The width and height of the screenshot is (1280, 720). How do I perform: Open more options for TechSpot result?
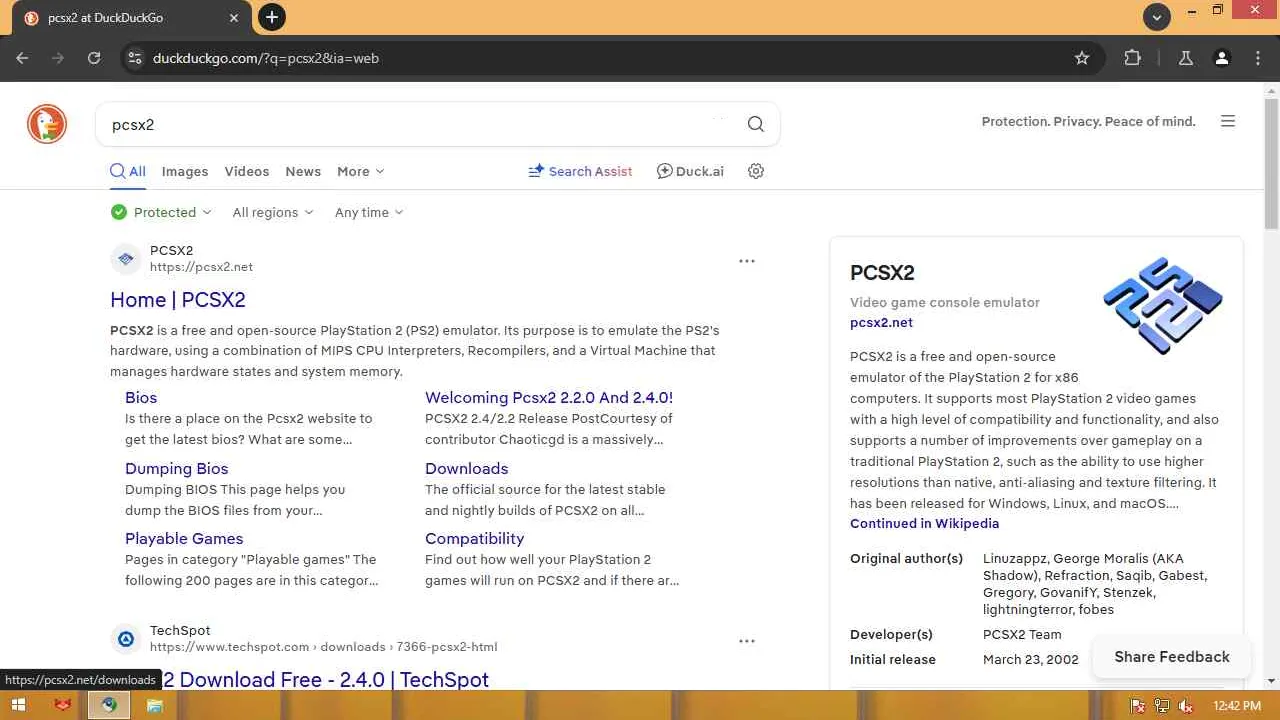pyautogui.click(x=747, y=641)
